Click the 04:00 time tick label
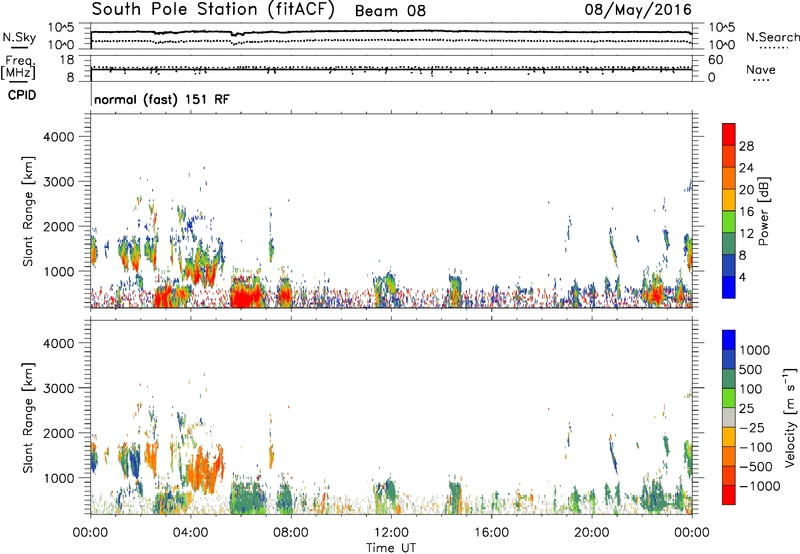 [190, 533]
